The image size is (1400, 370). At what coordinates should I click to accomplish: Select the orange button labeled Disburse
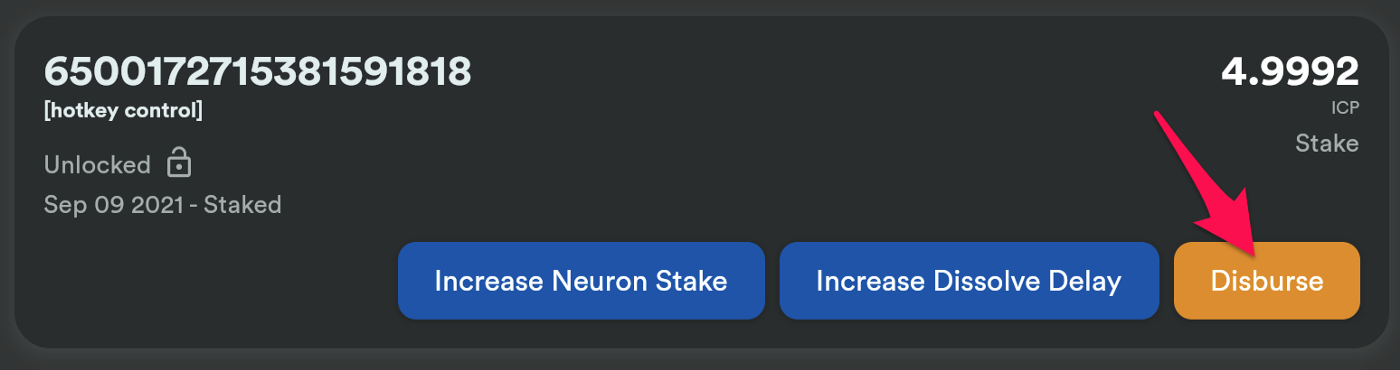point(1267,281)
